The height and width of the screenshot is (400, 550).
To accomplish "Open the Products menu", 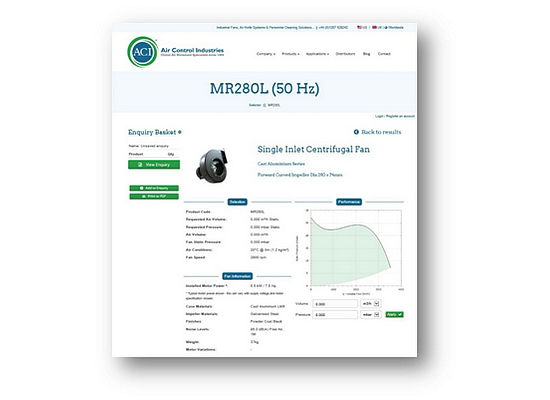I will pyautogui.click(x=290, y=54).
